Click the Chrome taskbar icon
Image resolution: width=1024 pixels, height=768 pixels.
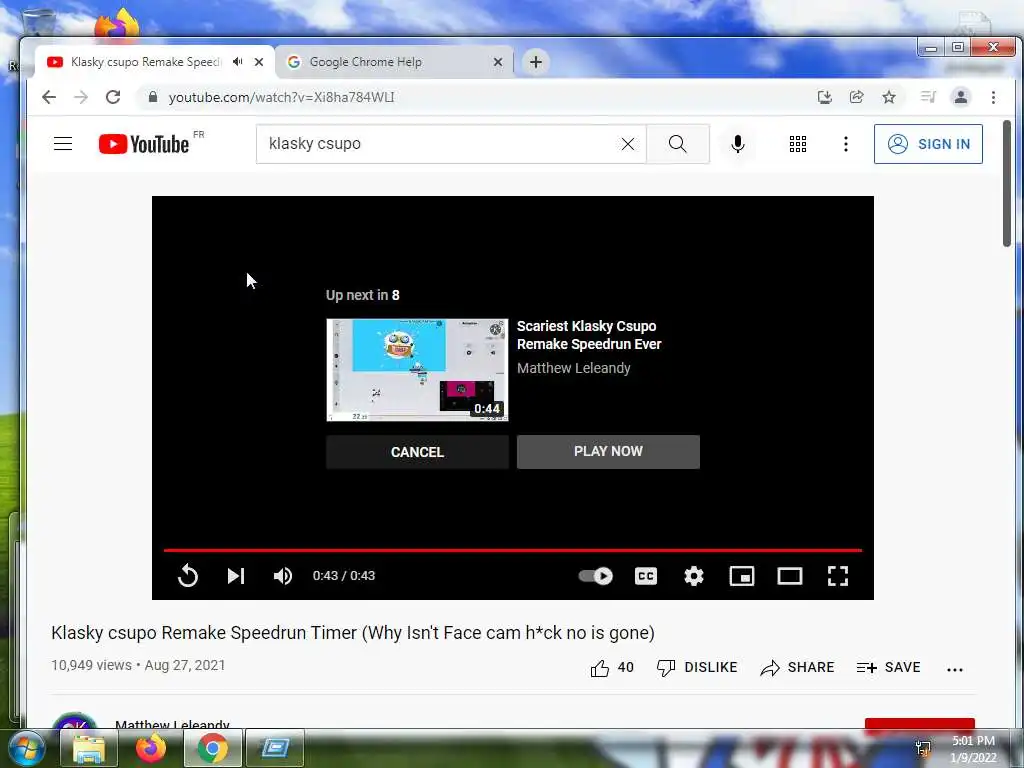click(212, 749)
